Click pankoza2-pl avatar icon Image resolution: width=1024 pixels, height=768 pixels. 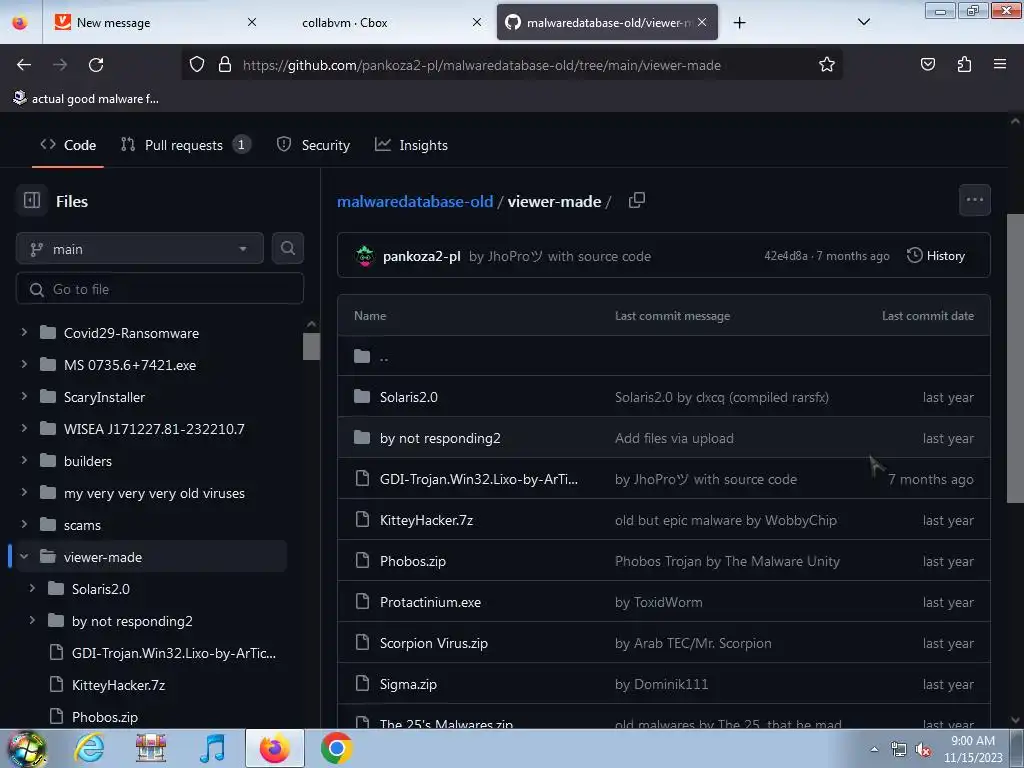365,256
